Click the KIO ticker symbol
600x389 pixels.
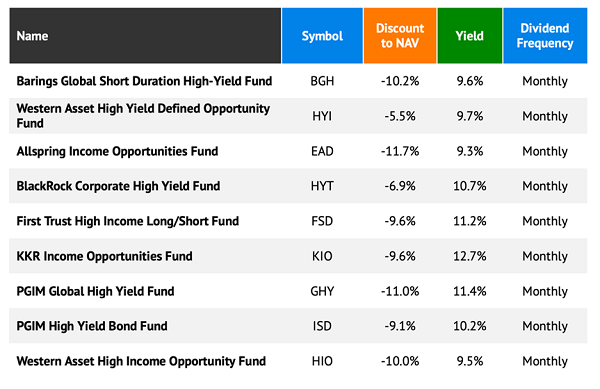[x=322, y=256]
